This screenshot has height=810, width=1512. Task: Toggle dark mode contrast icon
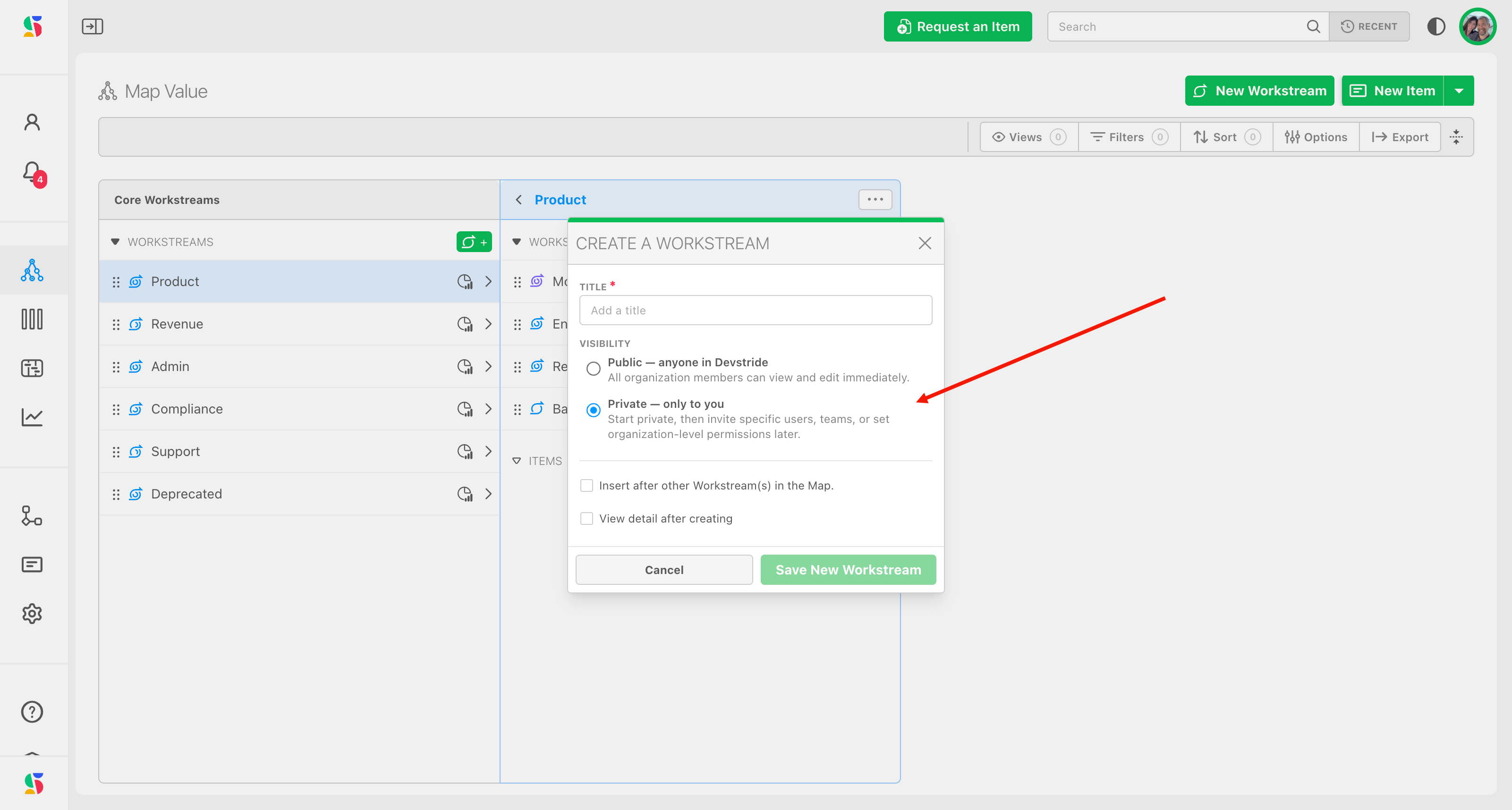(1436, 26)
